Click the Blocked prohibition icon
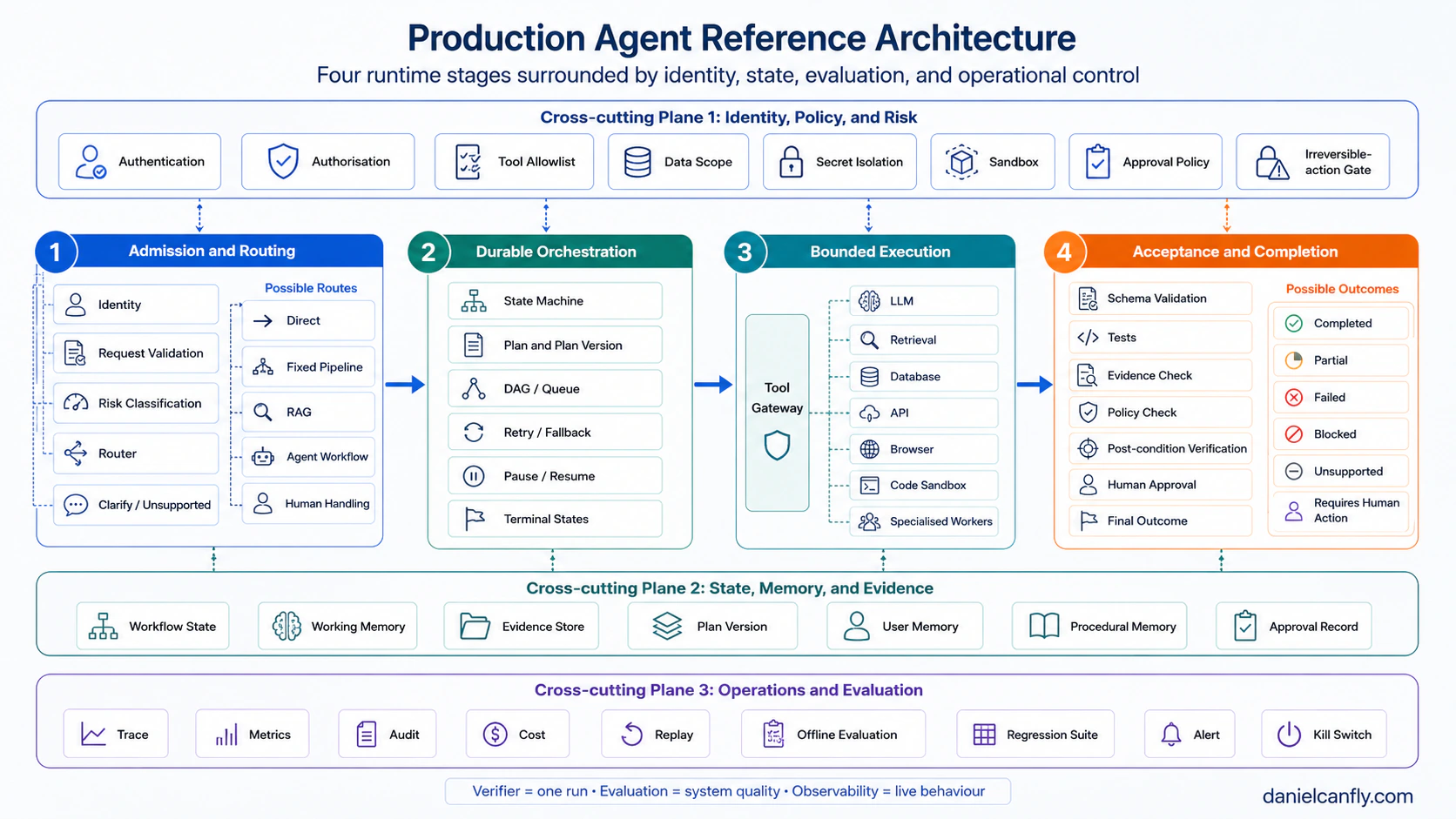Screen dimensions: 1456x819 [x=1294, y=434]
